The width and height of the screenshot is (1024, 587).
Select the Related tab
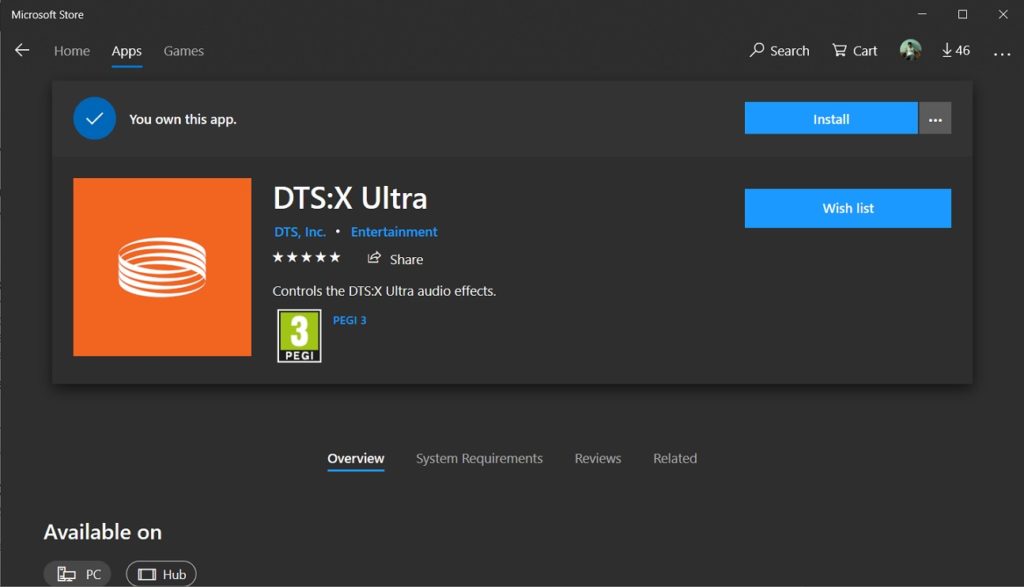tap(674, 458)
